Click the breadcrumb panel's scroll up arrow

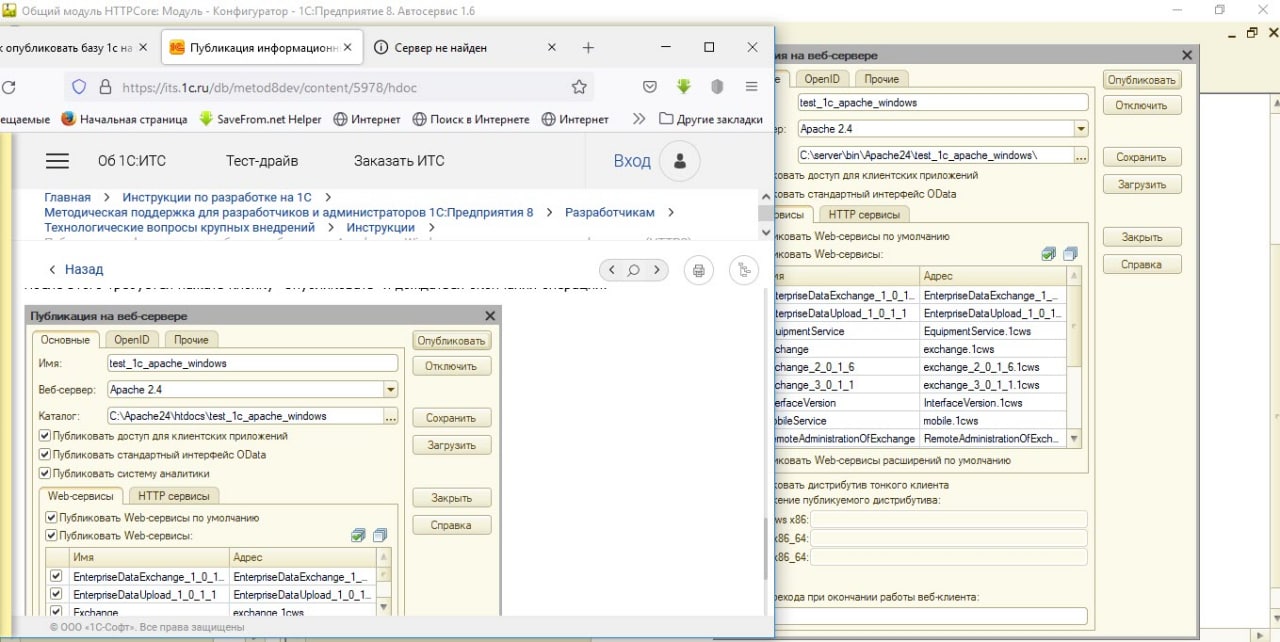tap(766, 195)
